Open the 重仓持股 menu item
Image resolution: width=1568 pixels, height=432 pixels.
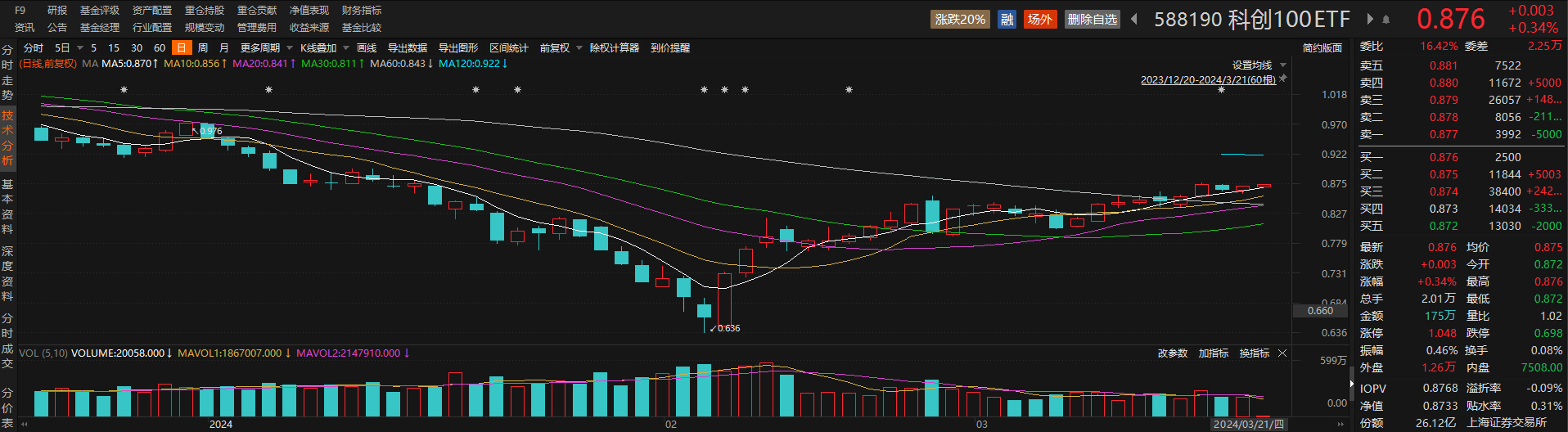pos(205,11)
